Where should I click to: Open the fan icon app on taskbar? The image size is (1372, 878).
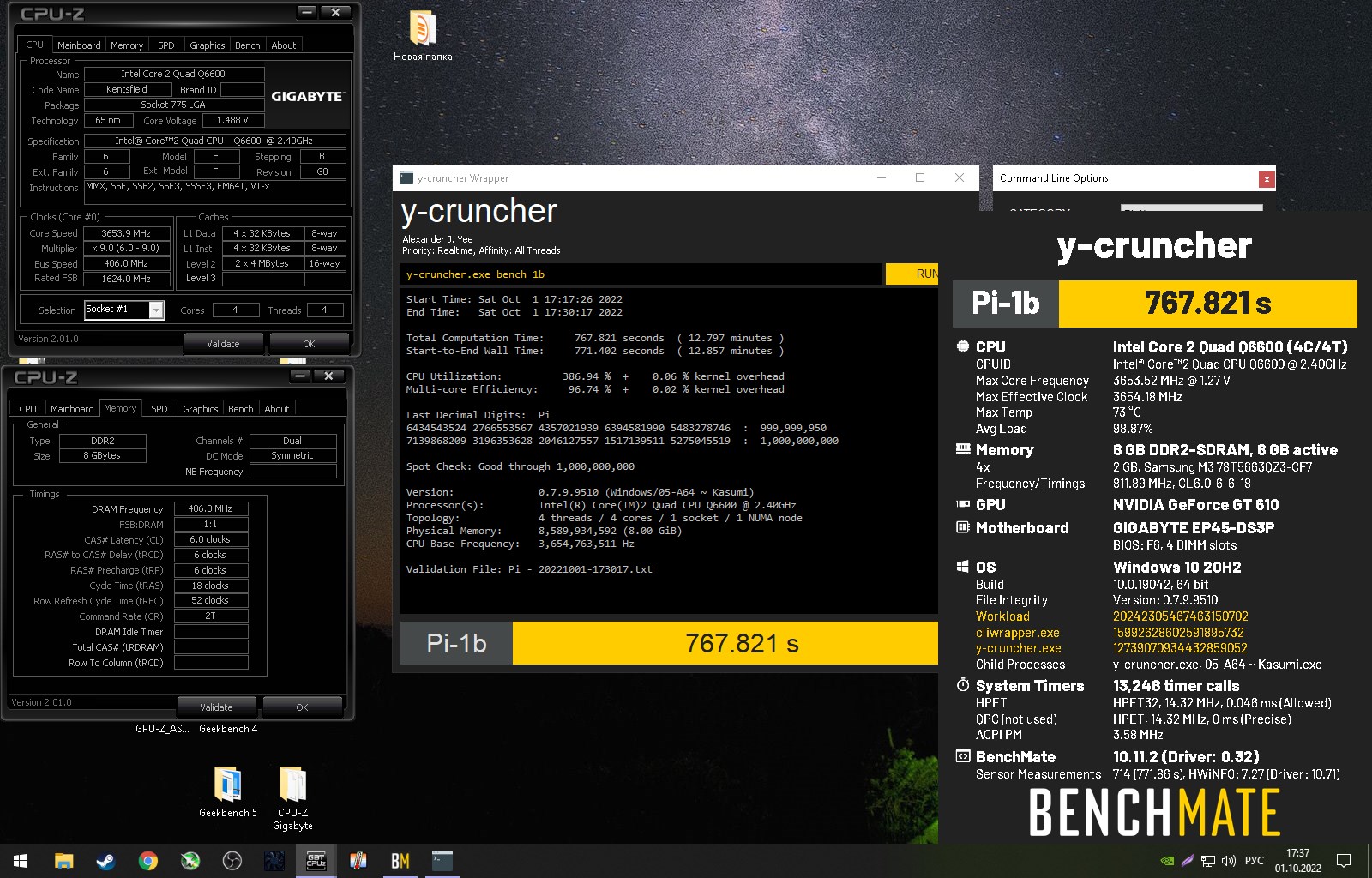(x=274, y=861)
